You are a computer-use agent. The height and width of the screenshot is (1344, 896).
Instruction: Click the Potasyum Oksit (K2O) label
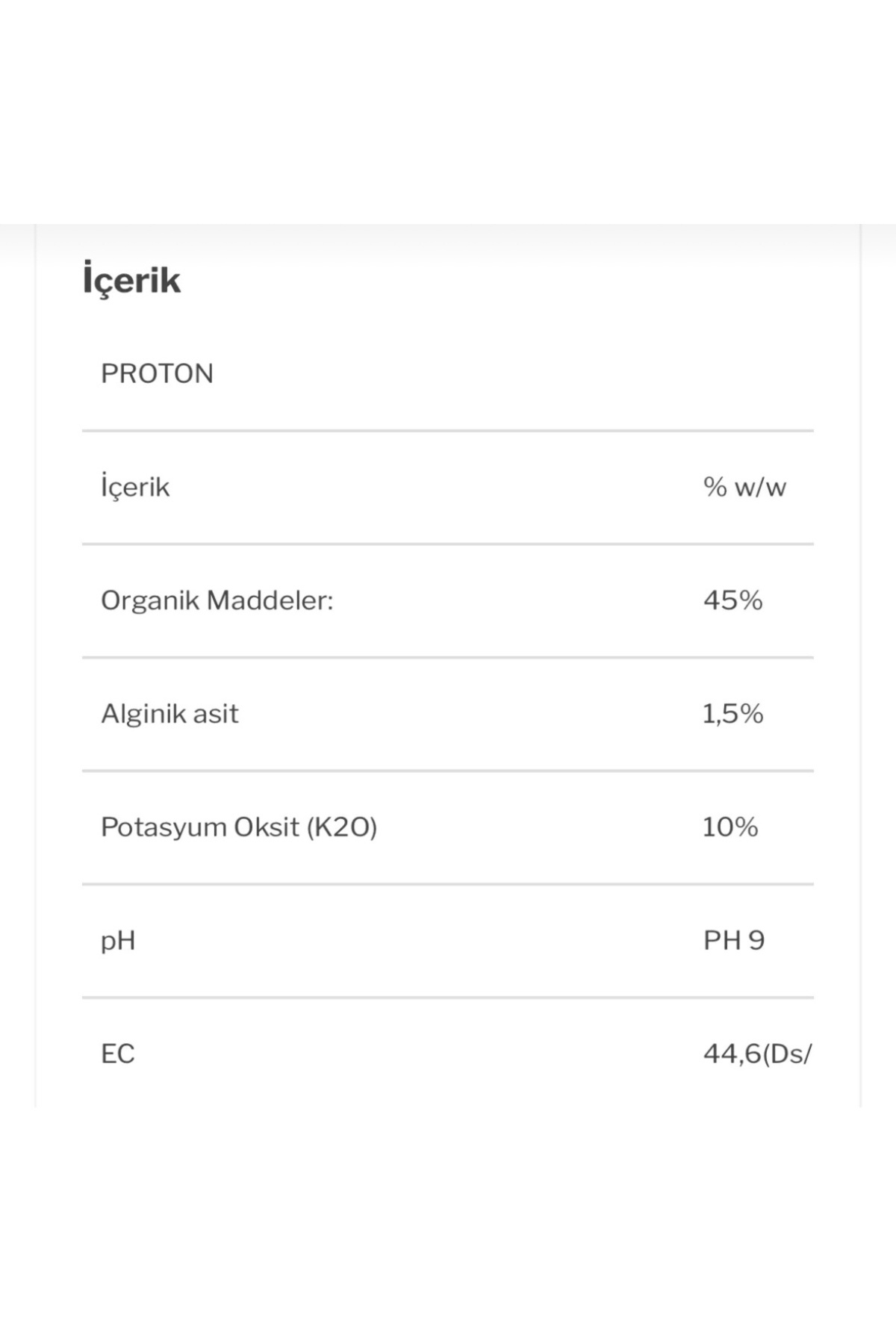[239, 827]
